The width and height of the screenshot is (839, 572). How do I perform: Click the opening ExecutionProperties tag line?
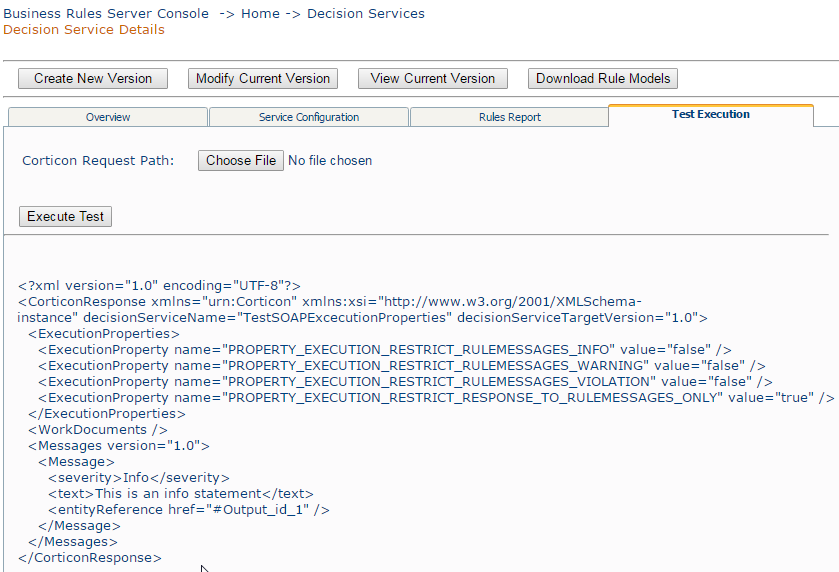coord(104,334)
